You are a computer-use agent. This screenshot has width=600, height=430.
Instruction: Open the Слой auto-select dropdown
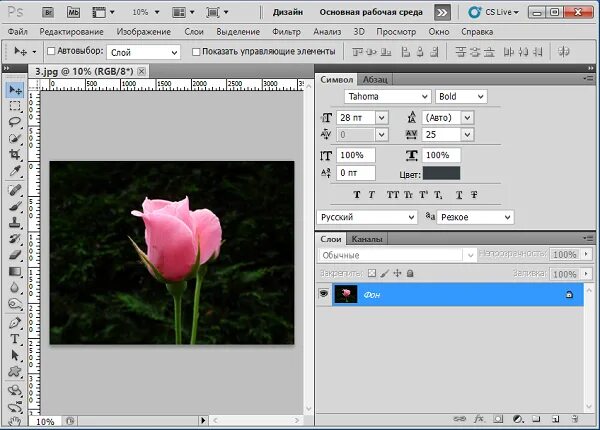(143, 52)
